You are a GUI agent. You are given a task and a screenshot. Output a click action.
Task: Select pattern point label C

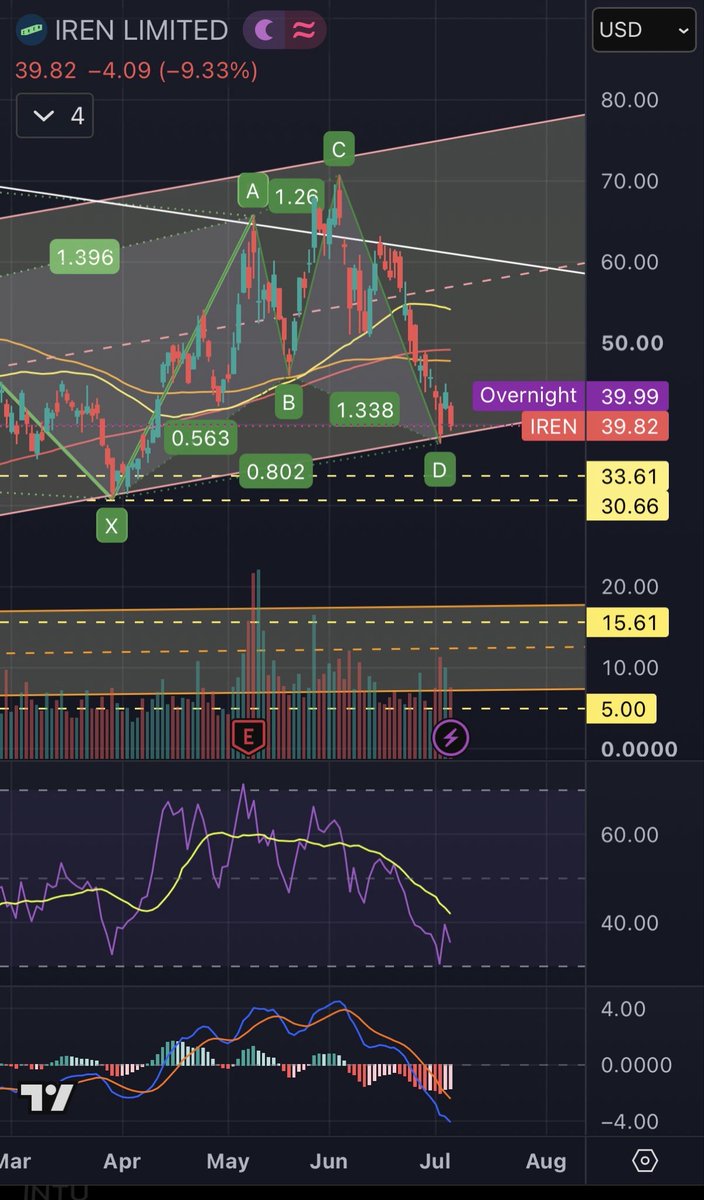tap(339, 150)
